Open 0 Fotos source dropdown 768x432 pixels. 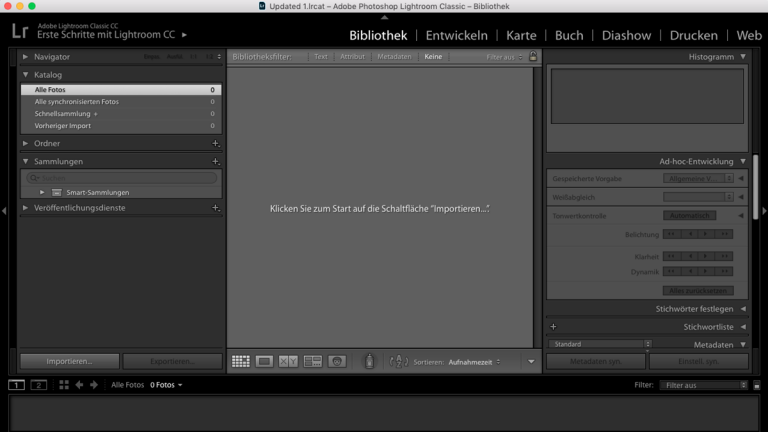coord(166,385)
